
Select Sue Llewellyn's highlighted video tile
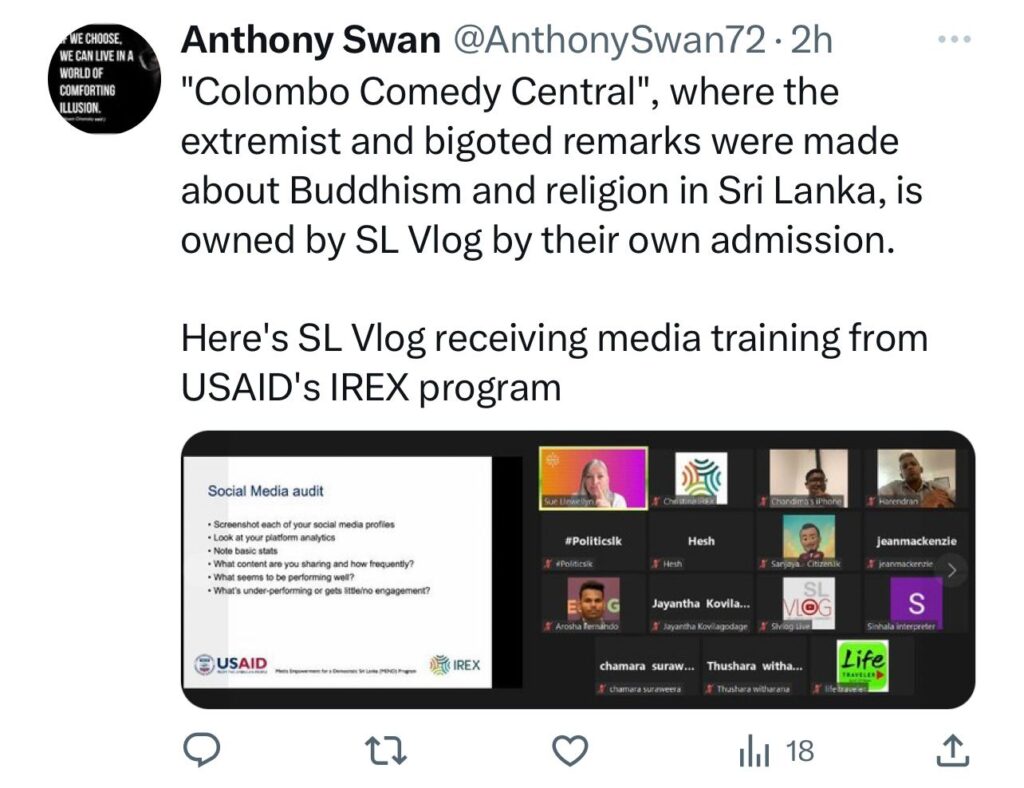pos(593,478)
